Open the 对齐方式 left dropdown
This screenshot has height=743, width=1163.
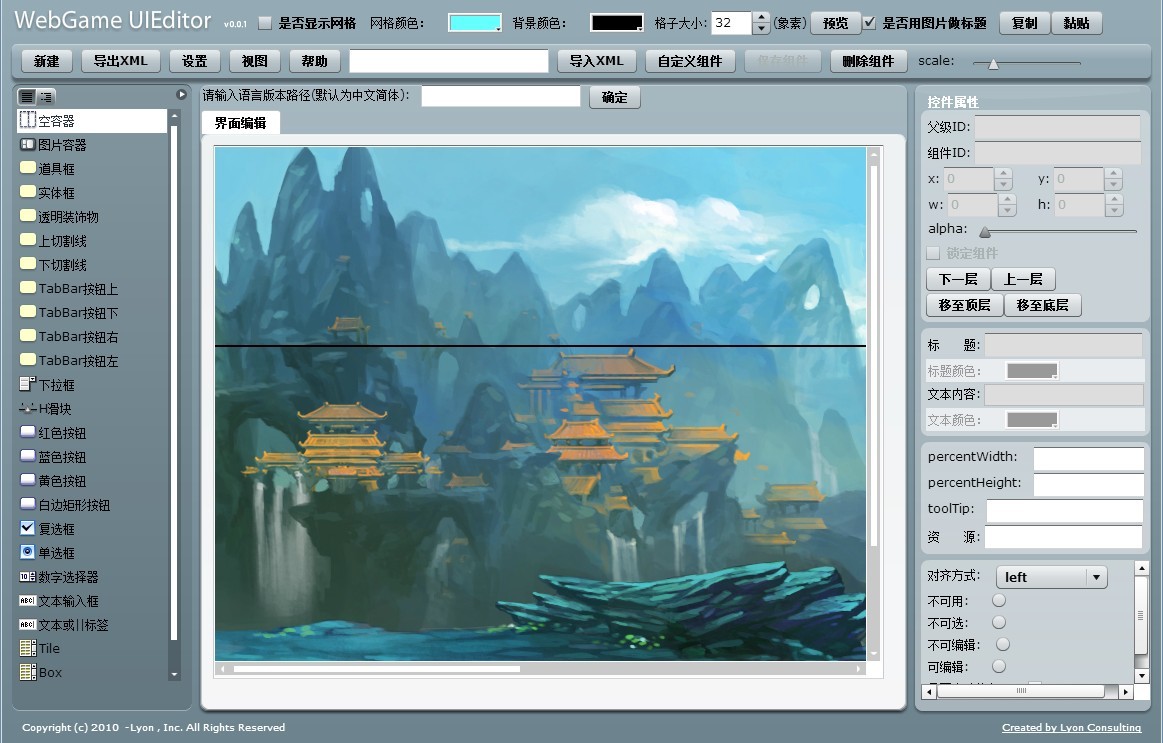click(x=1051, y=577)
